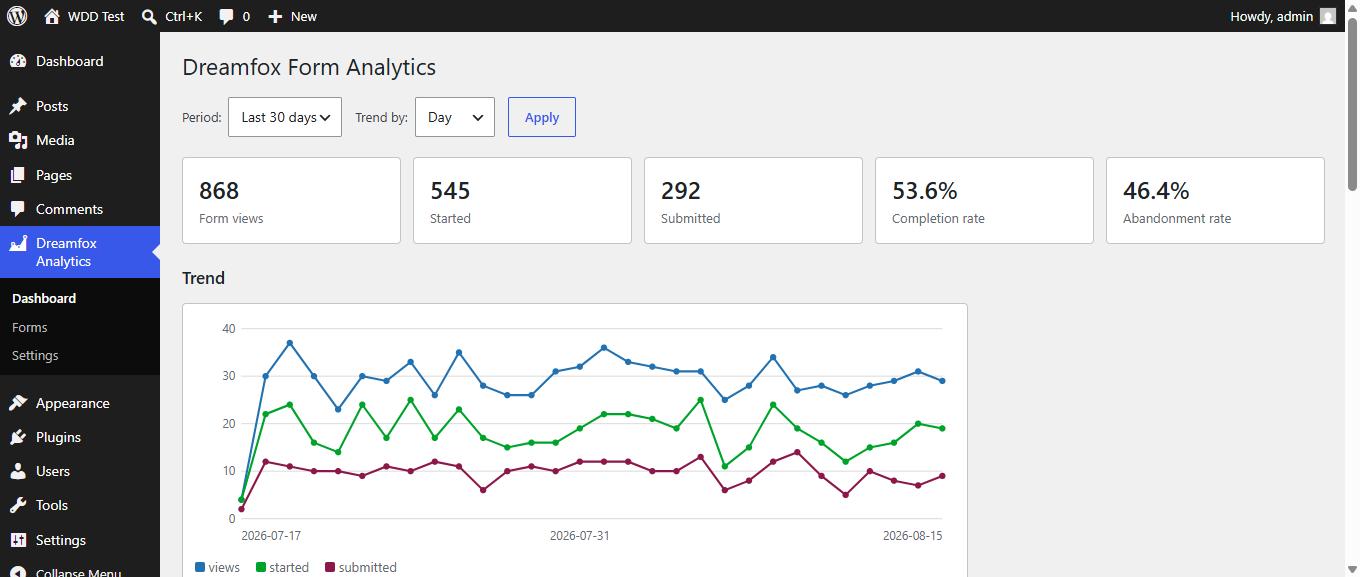1360x577 pixels.
Task: Toggle the submitted series in chart legend
Action: tap(361, 567)
